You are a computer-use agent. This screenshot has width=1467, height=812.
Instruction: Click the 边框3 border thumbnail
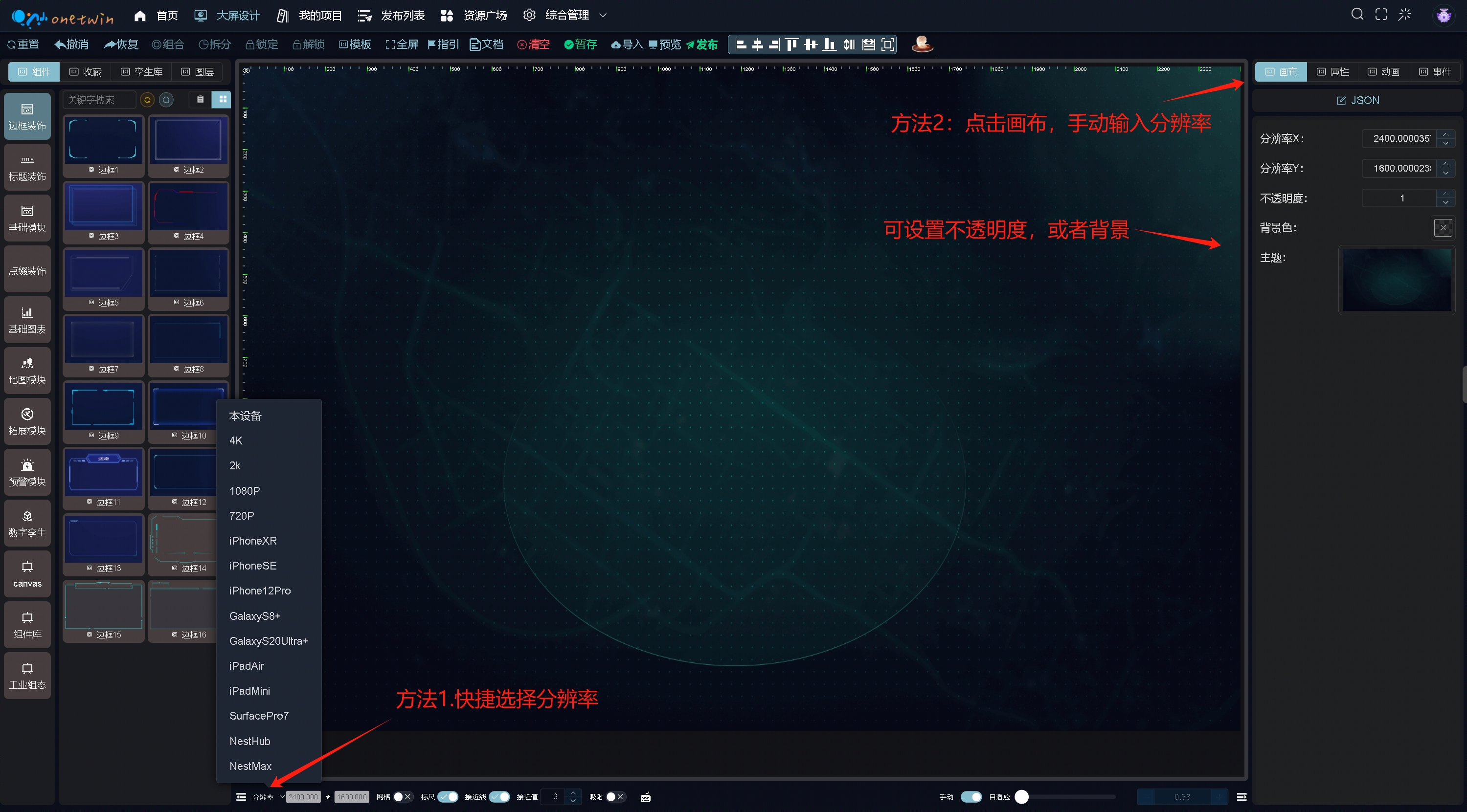point(103,207)
